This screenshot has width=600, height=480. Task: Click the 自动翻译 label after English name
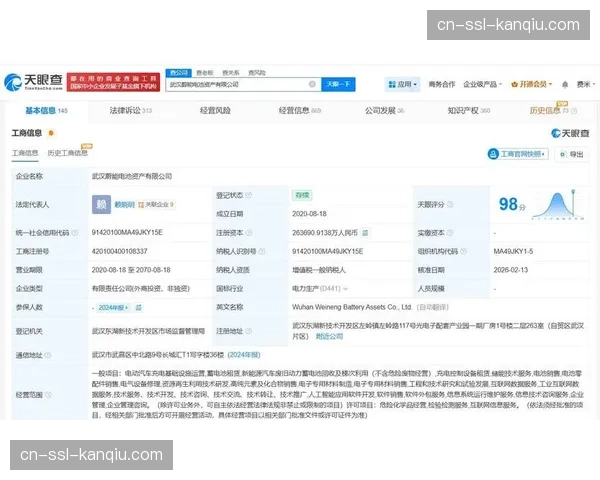click(432, 307)
